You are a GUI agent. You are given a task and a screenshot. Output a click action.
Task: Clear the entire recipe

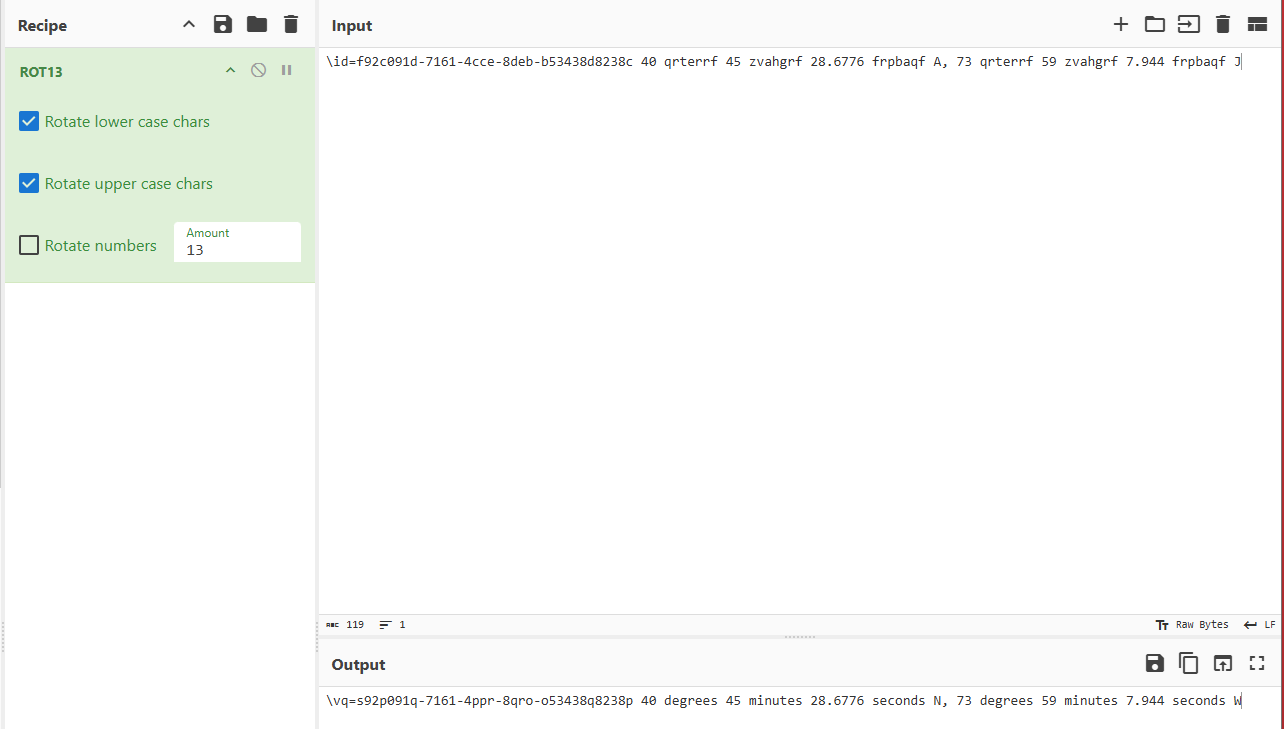point(290,24)
